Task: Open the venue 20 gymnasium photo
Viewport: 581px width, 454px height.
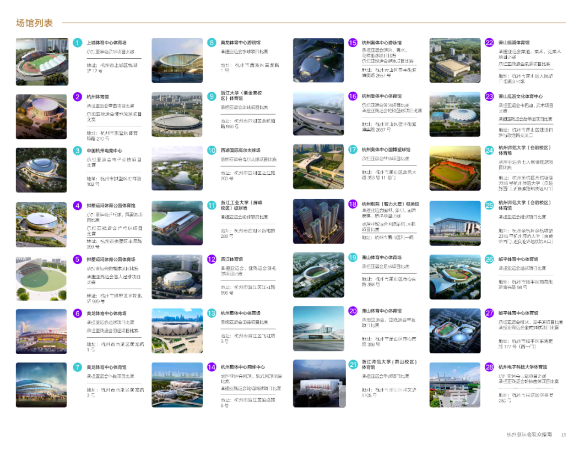Action: click(319, 328)
